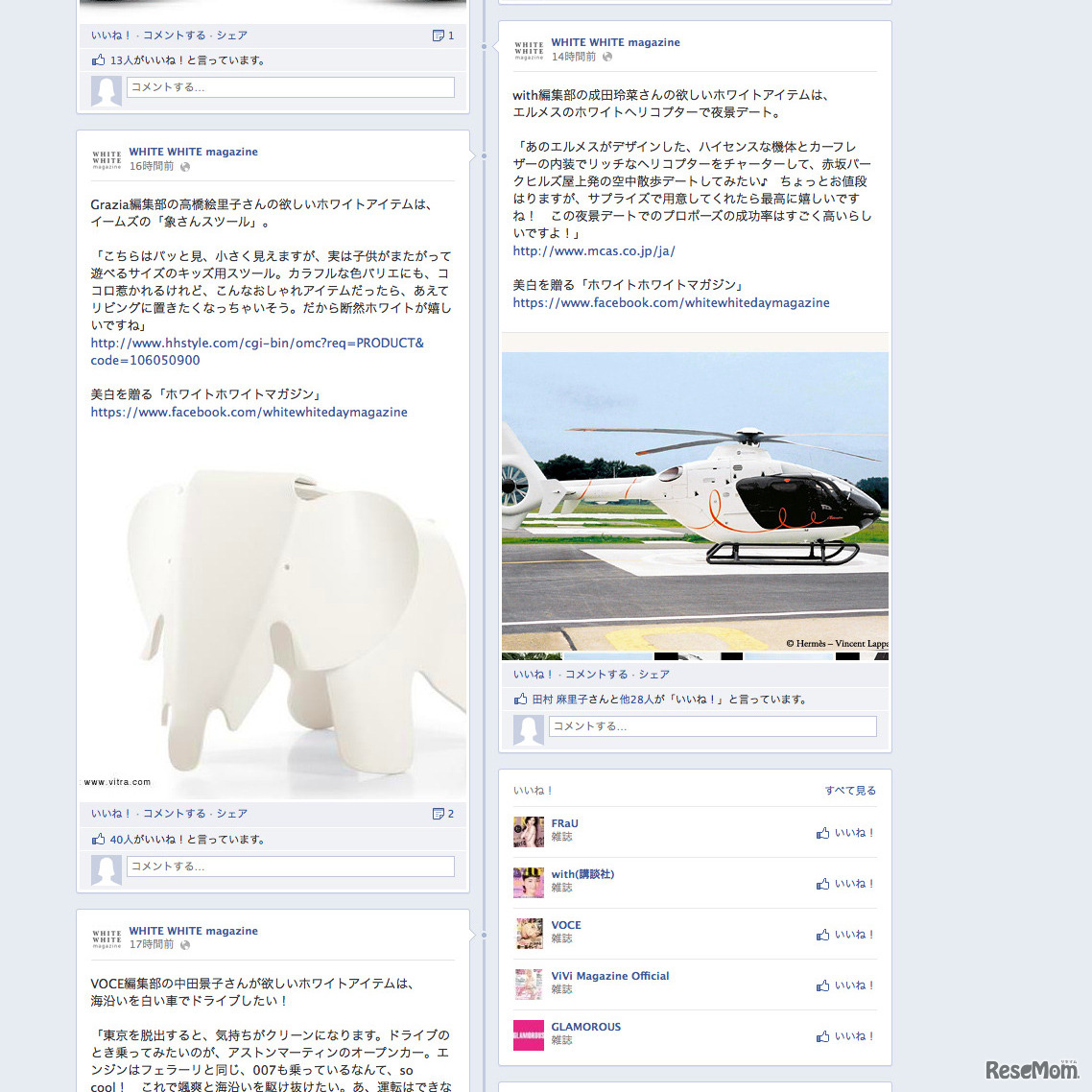
Task: Click 40人 likes count link
Action: click(122, 840)
